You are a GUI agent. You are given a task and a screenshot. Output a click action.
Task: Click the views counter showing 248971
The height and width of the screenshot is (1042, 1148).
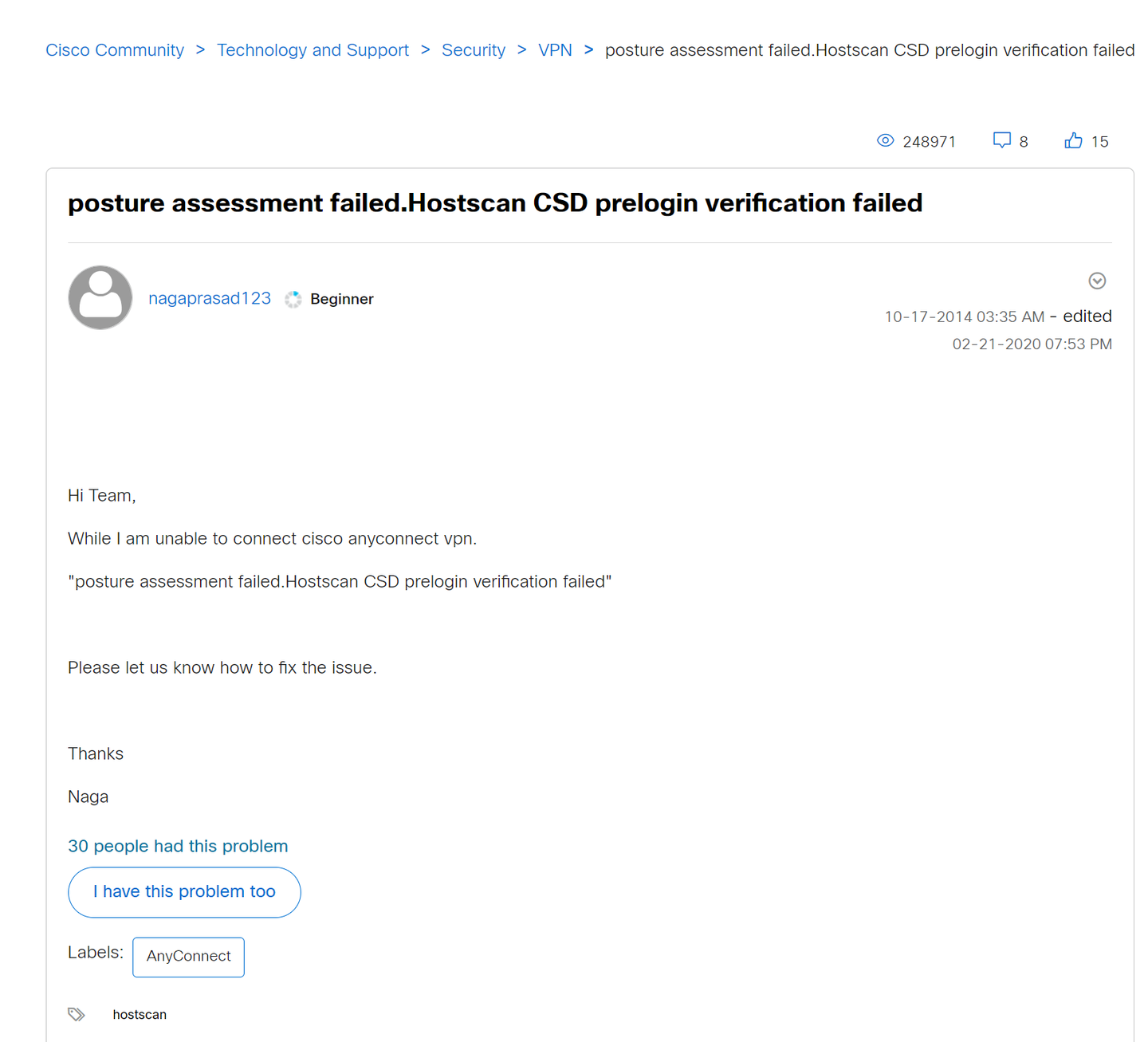pos(930,141)
